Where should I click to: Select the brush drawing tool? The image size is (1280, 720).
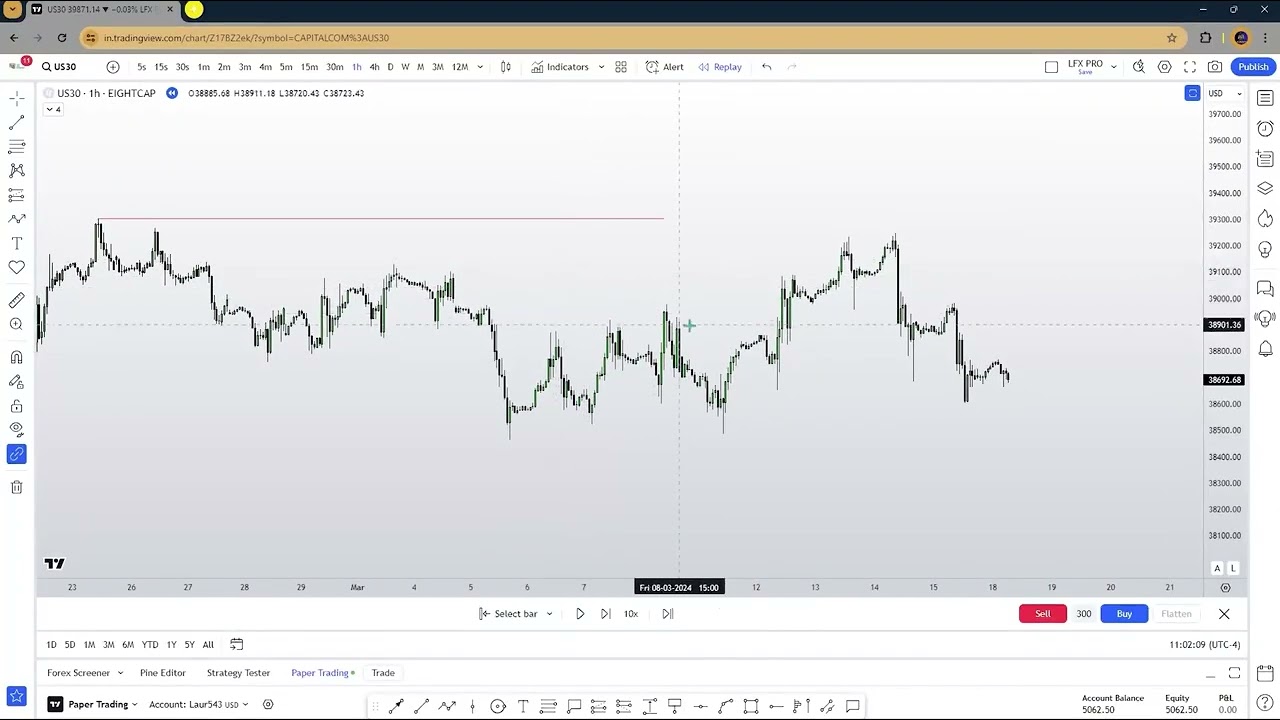click(16, 219)
